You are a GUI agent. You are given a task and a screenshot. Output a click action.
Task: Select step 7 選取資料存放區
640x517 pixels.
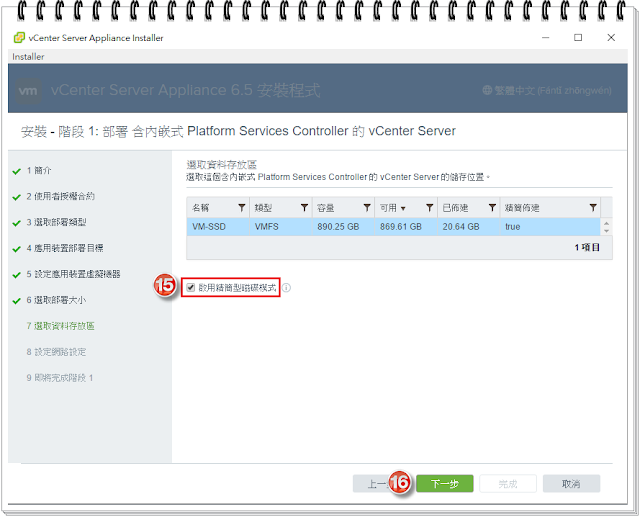60,326
